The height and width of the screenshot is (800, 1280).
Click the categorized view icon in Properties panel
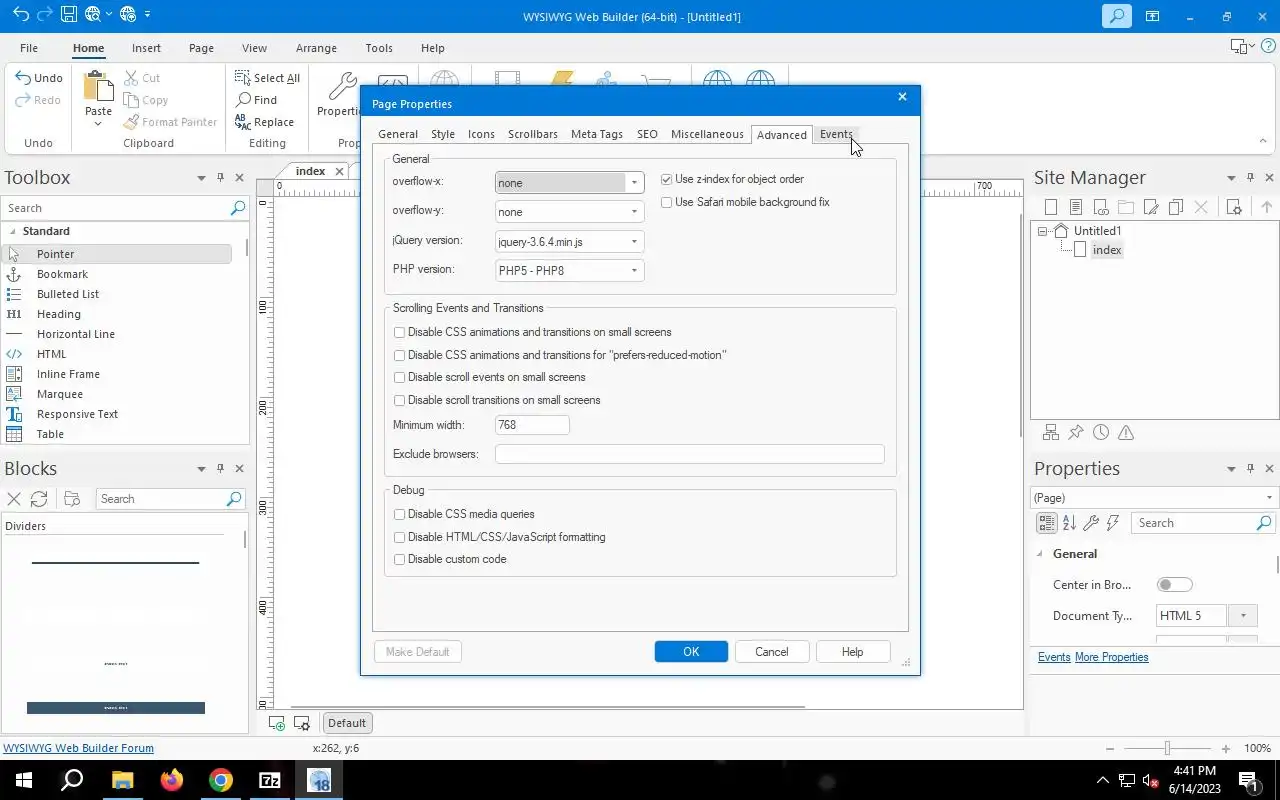point(1046,523)
